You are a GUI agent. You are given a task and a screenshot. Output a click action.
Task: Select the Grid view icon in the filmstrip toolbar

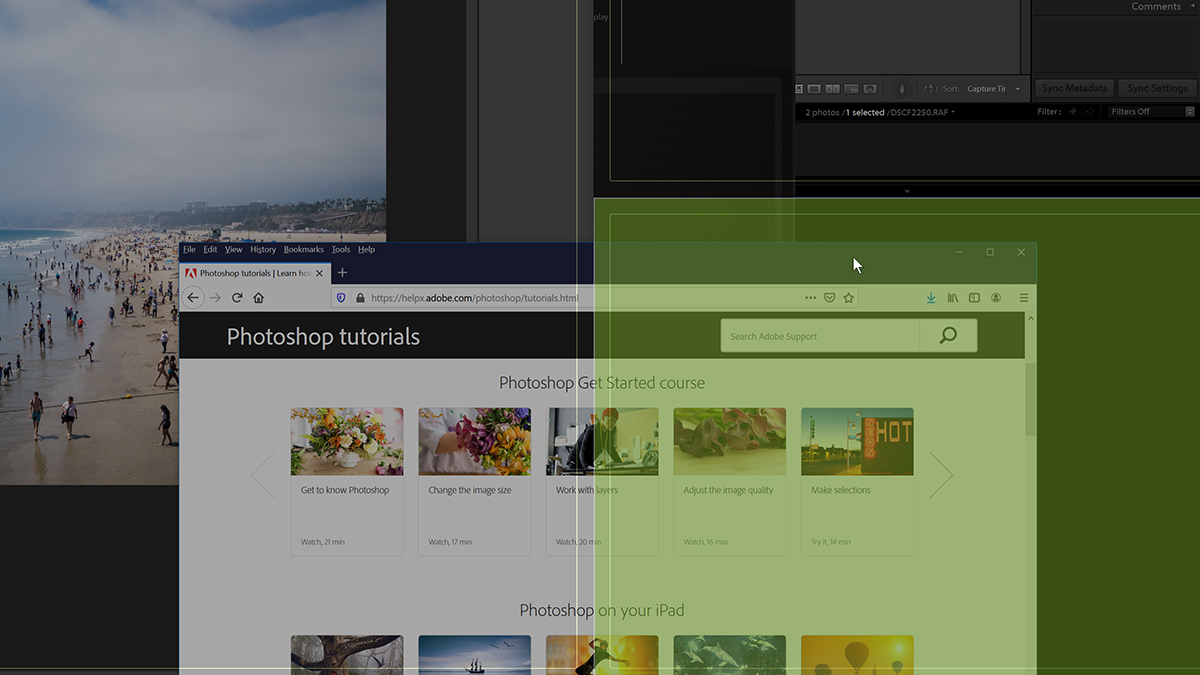[798, 88]
